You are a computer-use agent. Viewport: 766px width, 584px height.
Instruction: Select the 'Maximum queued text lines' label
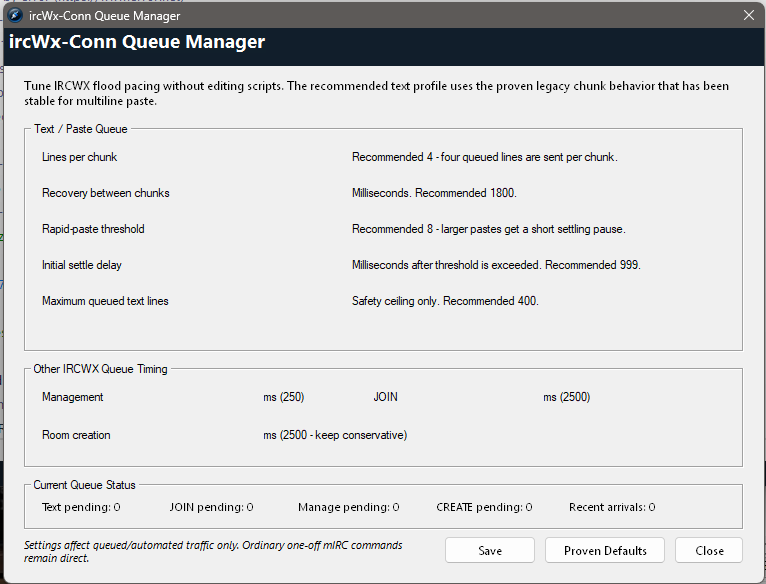105,301
